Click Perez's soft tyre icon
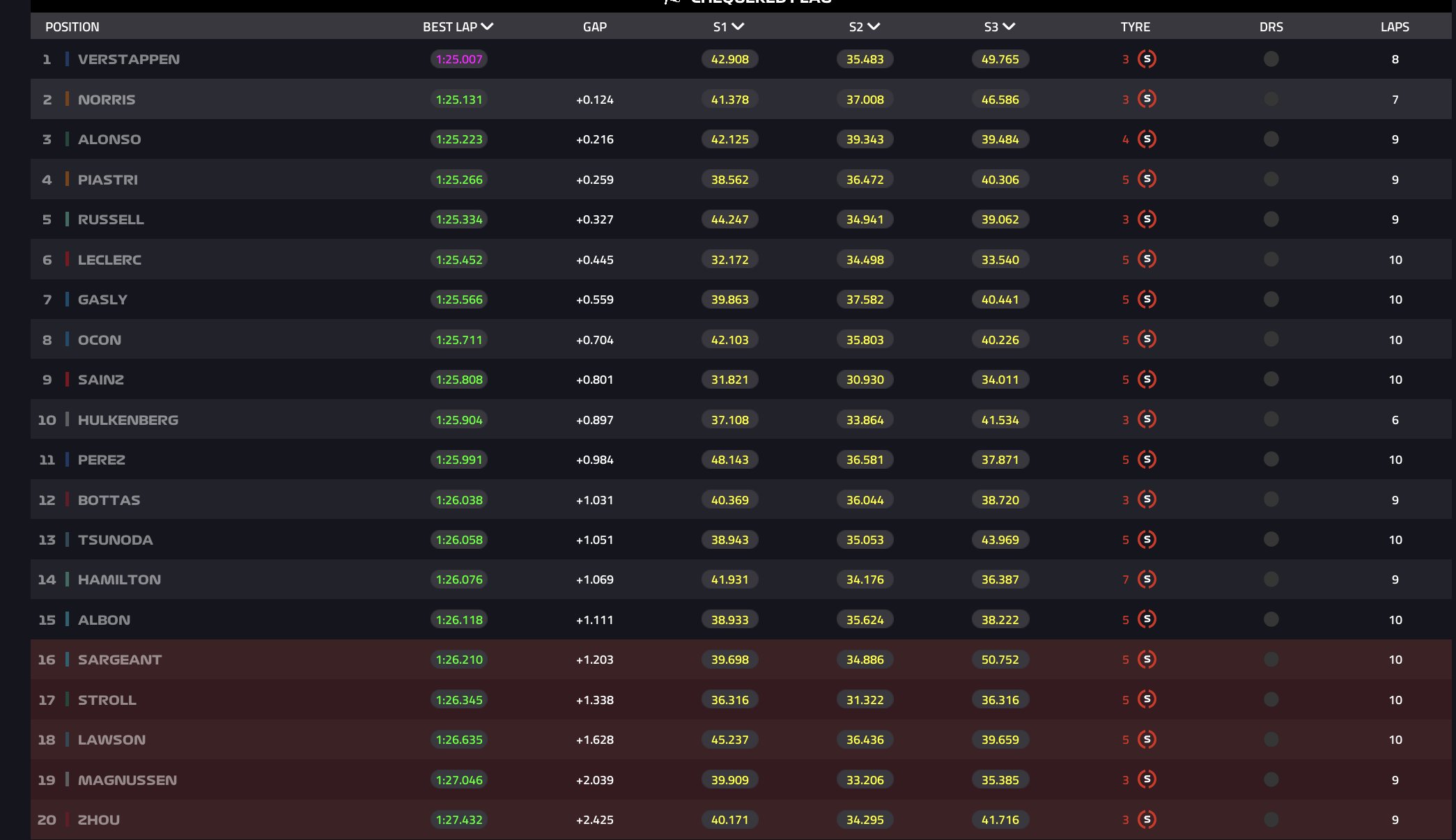The height and width of the screenshot is (840, 1456). click(1147, 459)
